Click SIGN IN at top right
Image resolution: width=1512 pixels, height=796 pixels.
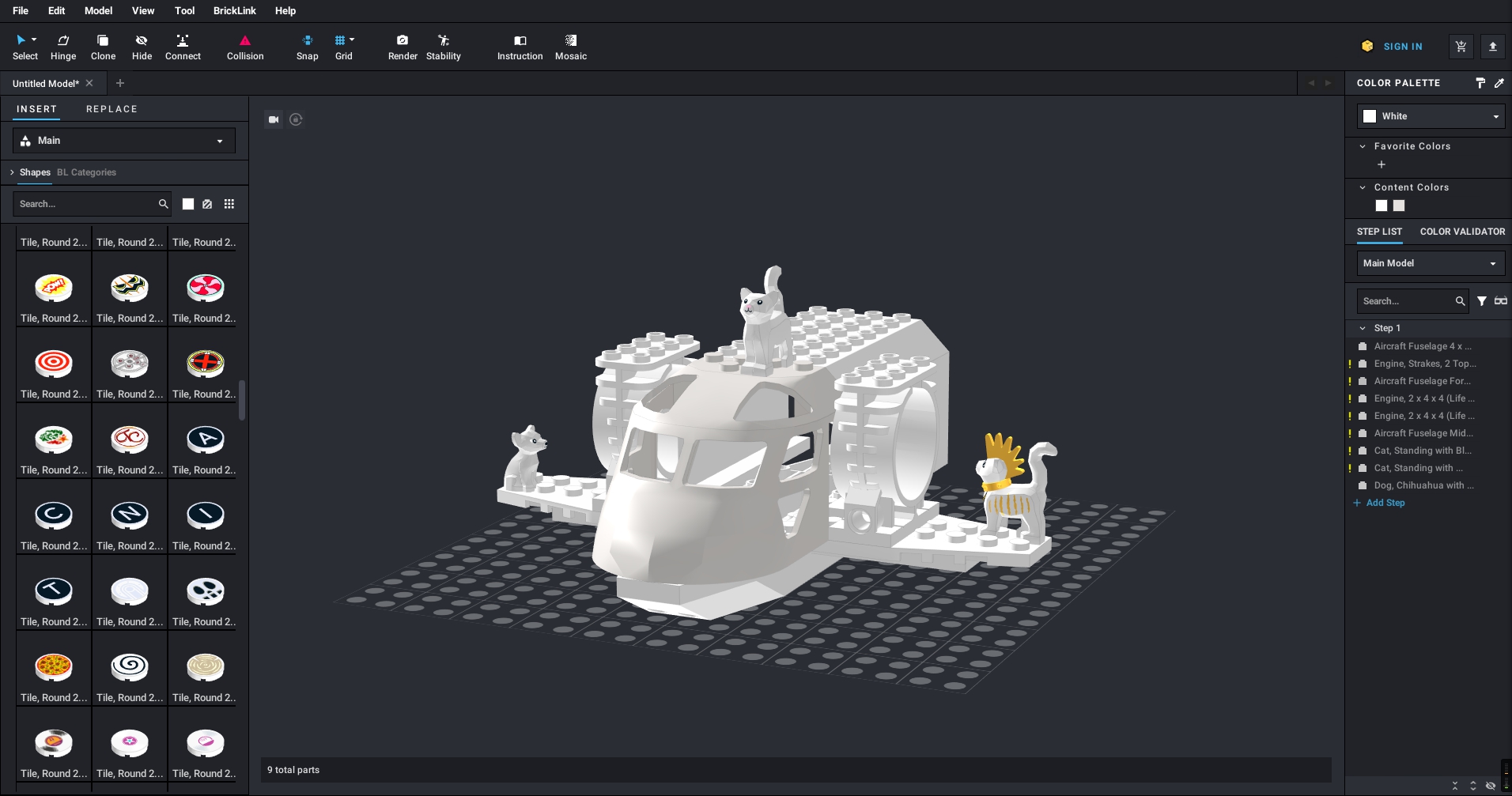pos(1403,46)
